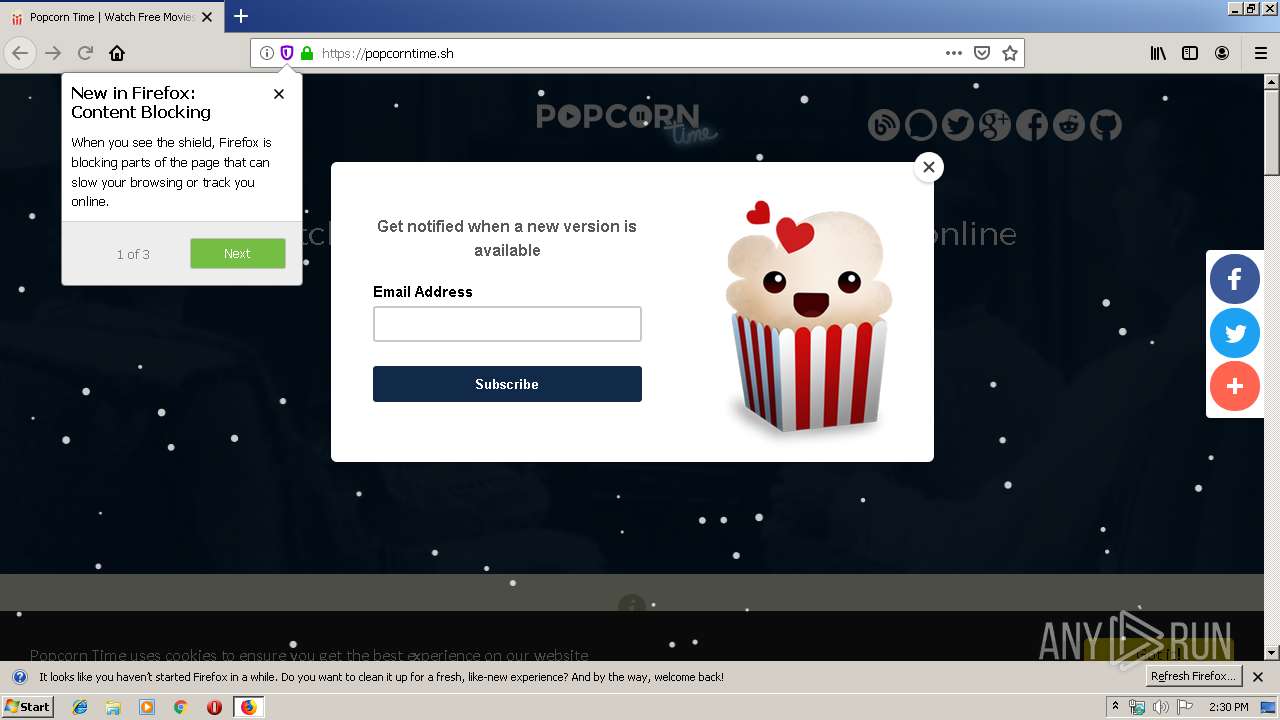
Task: Share on Facebook via side share bar
Action: tap(1235, 279)
